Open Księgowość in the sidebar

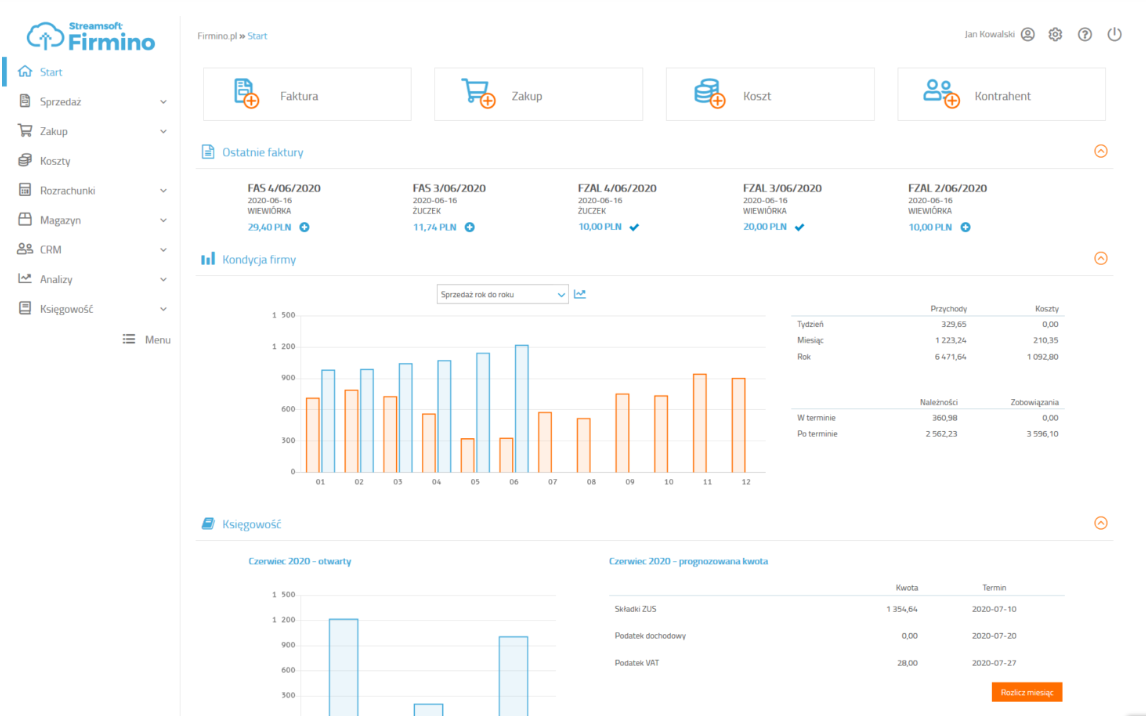coord(67,309)
